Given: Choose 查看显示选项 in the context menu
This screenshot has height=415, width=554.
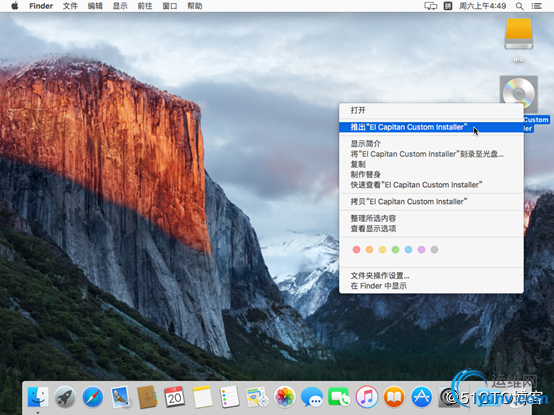Looking at the screenshot, I should click(431, 229).
